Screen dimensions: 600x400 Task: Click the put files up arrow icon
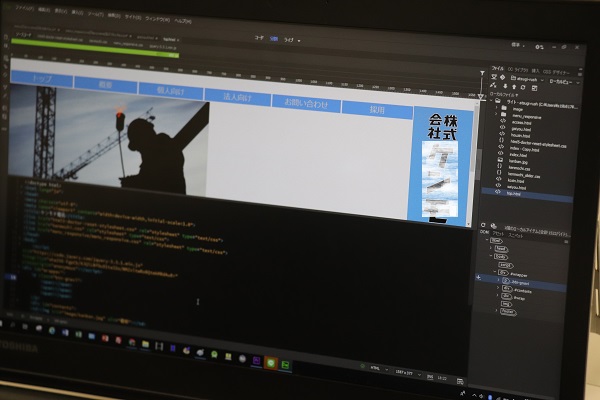coord(514,87)
